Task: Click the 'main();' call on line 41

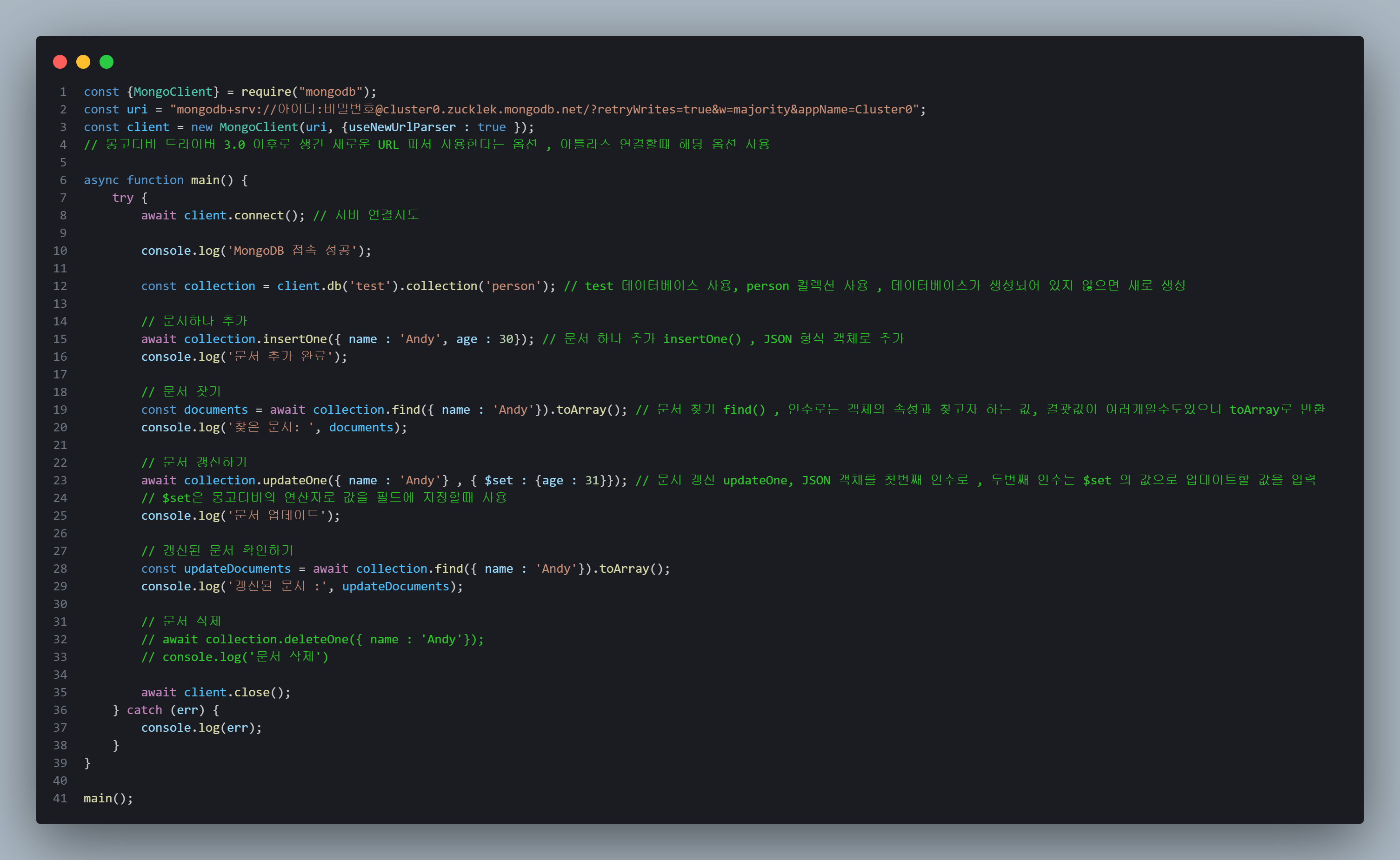Action: click(x=108, y=798)
